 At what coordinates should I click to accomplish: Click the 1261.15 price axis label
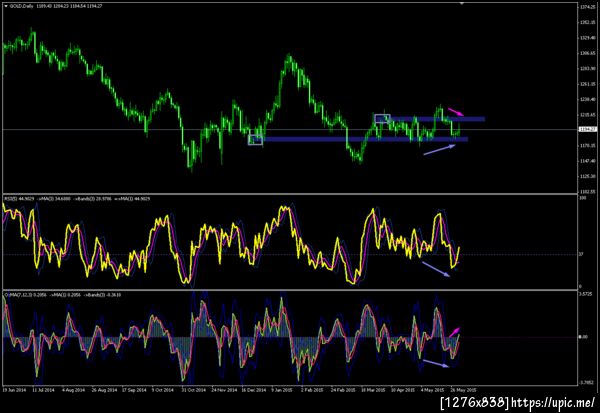click(x=588, y=84)
